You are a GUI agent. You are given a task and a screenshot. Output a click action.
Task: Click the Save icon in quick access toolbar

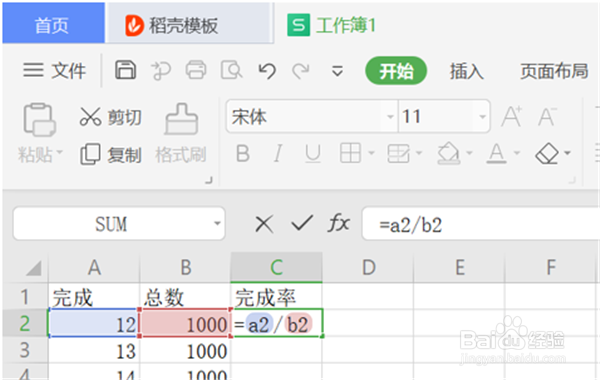(x=126, y=70)
